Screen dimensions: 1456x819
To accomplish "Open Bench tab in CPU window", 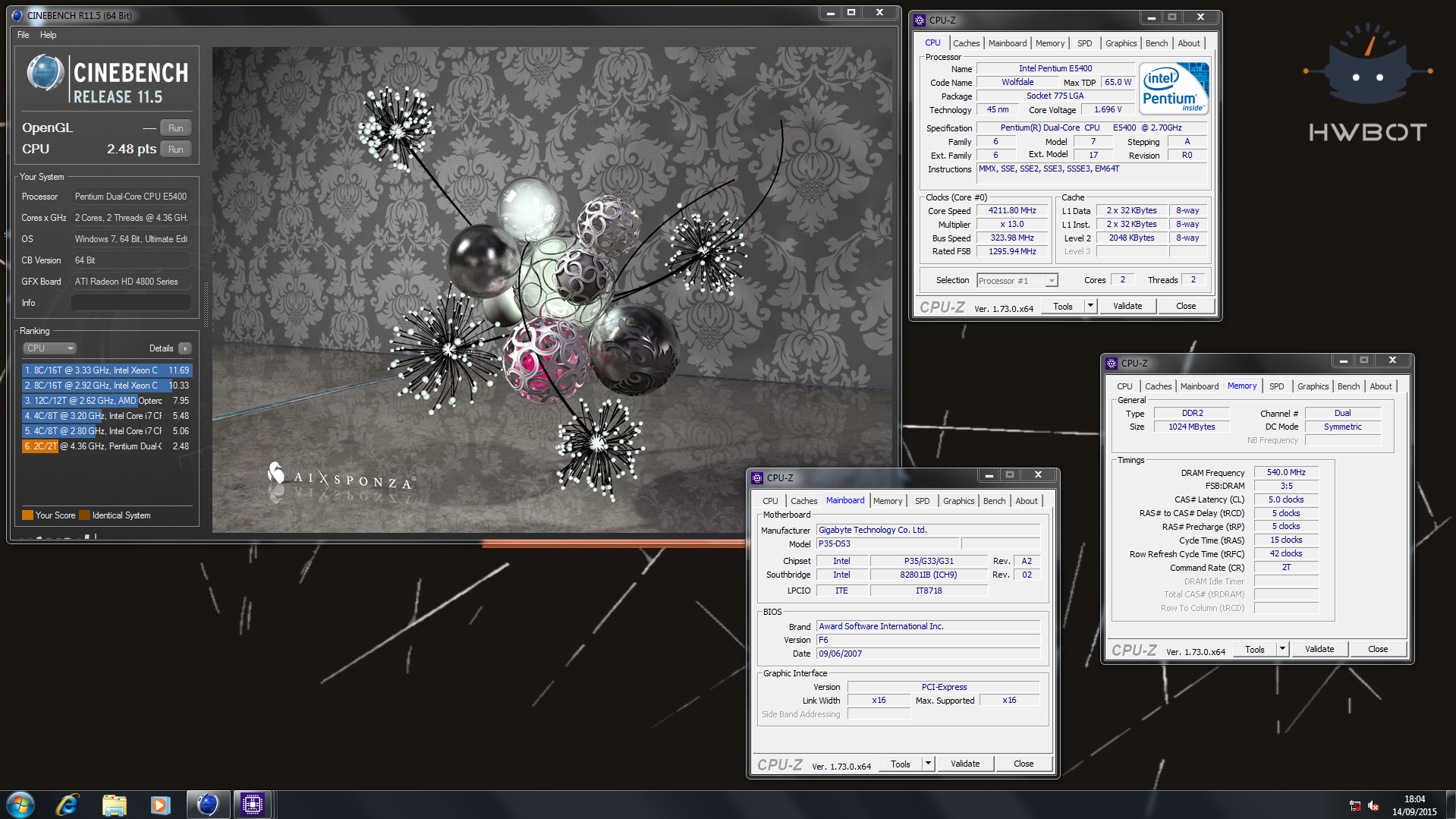I will (x=1156, y=43).
